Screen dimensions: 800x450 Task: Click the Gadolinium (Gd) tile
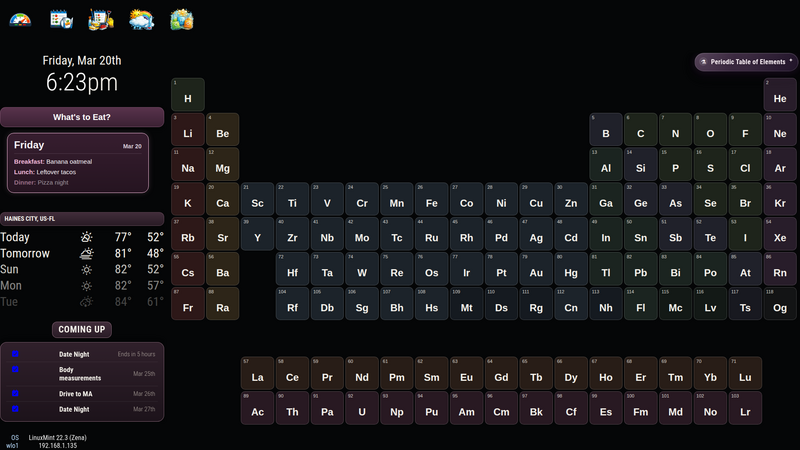click(x=501, y=373)
